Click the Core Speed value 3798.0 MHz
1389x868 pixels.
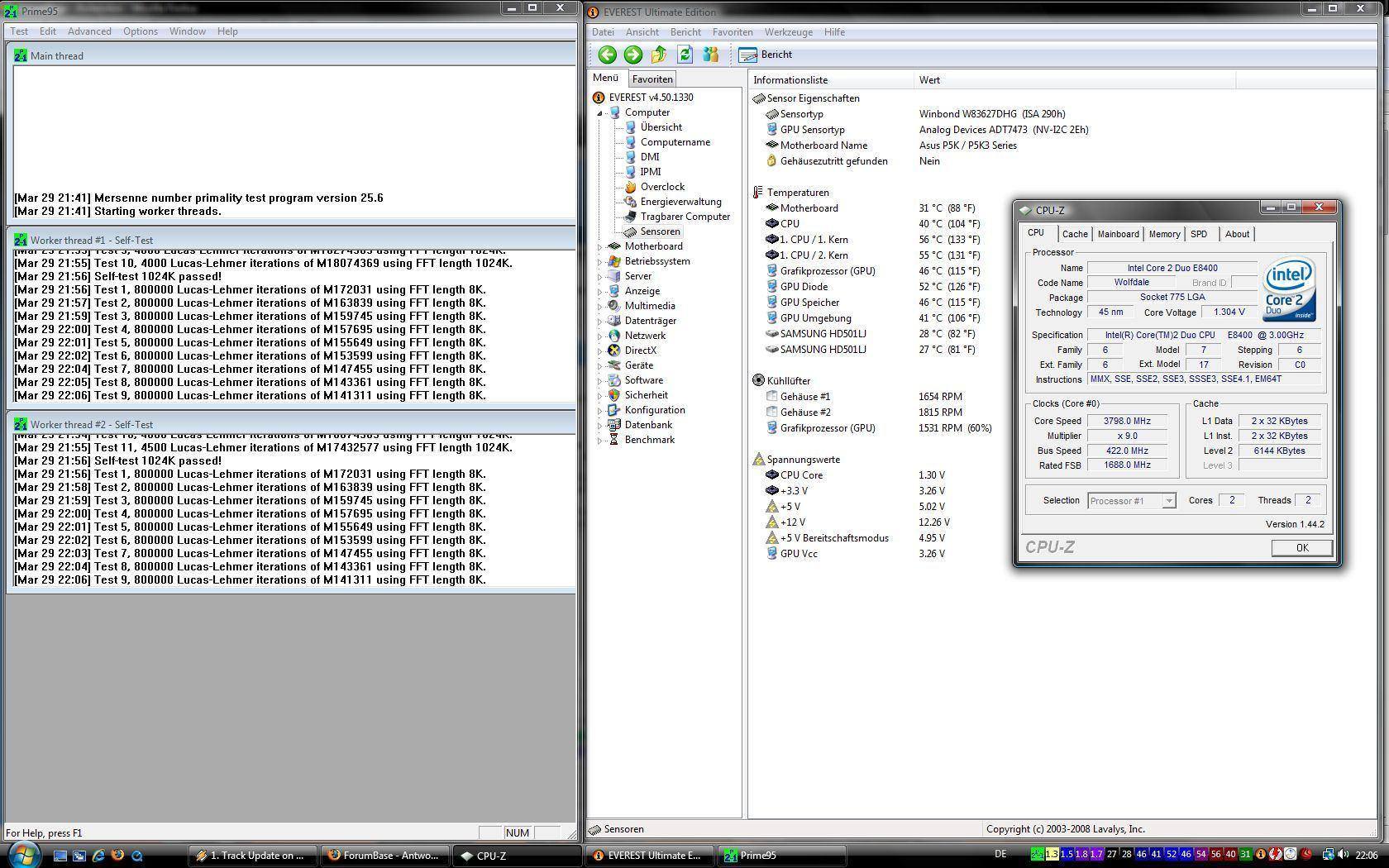1128,422
